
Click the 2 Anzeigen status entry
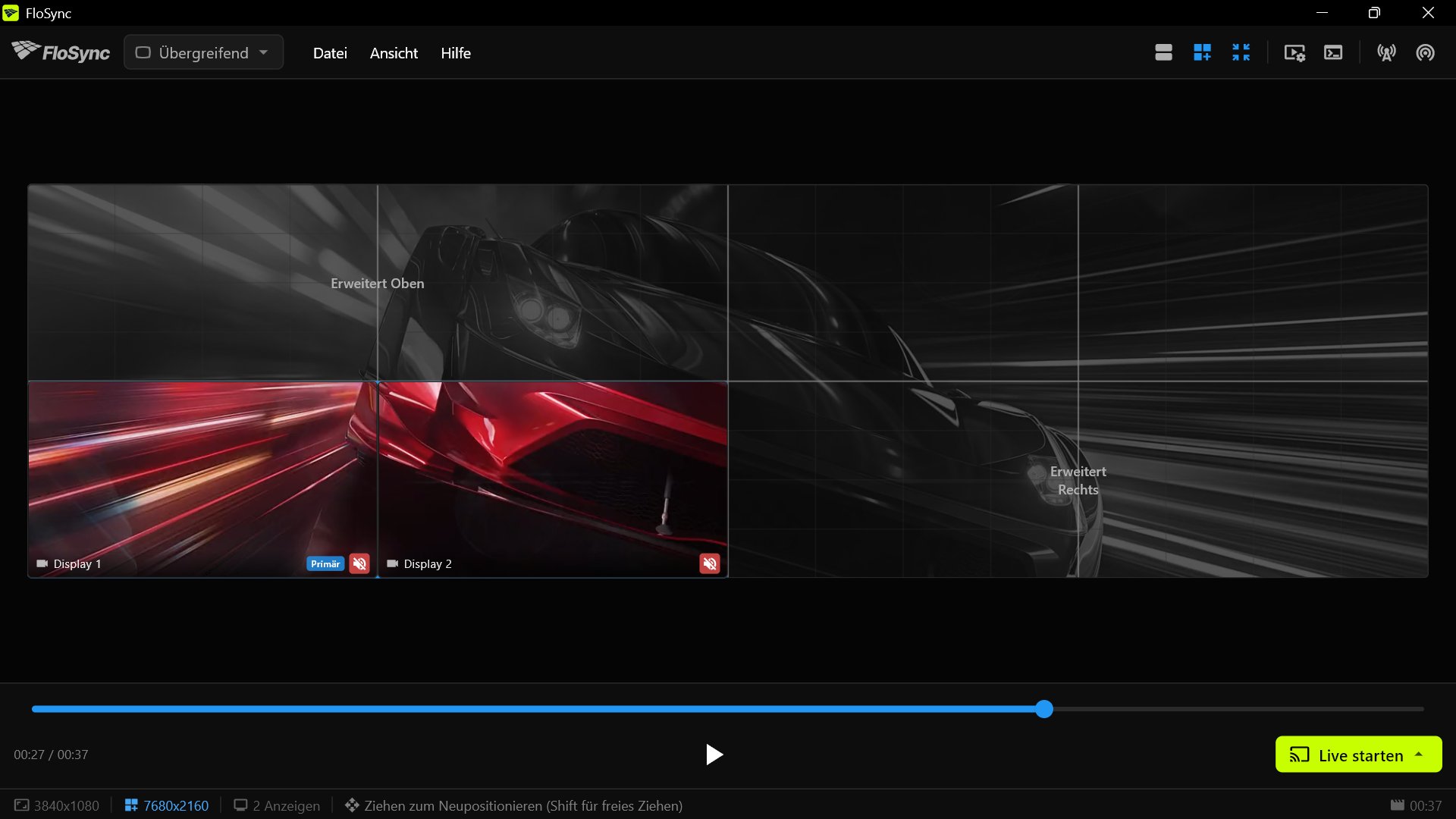[x=277, y=805]
